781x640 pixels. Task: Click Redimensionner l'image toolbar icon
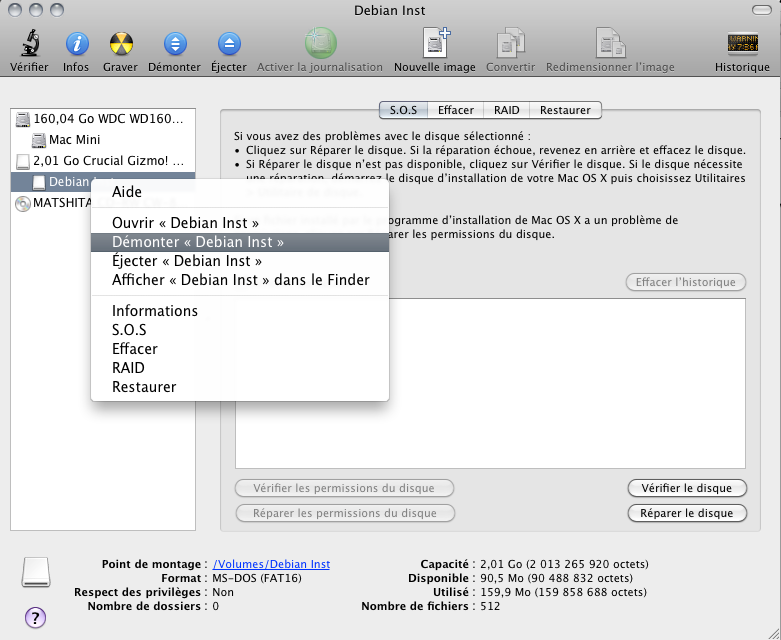(610, 43)
